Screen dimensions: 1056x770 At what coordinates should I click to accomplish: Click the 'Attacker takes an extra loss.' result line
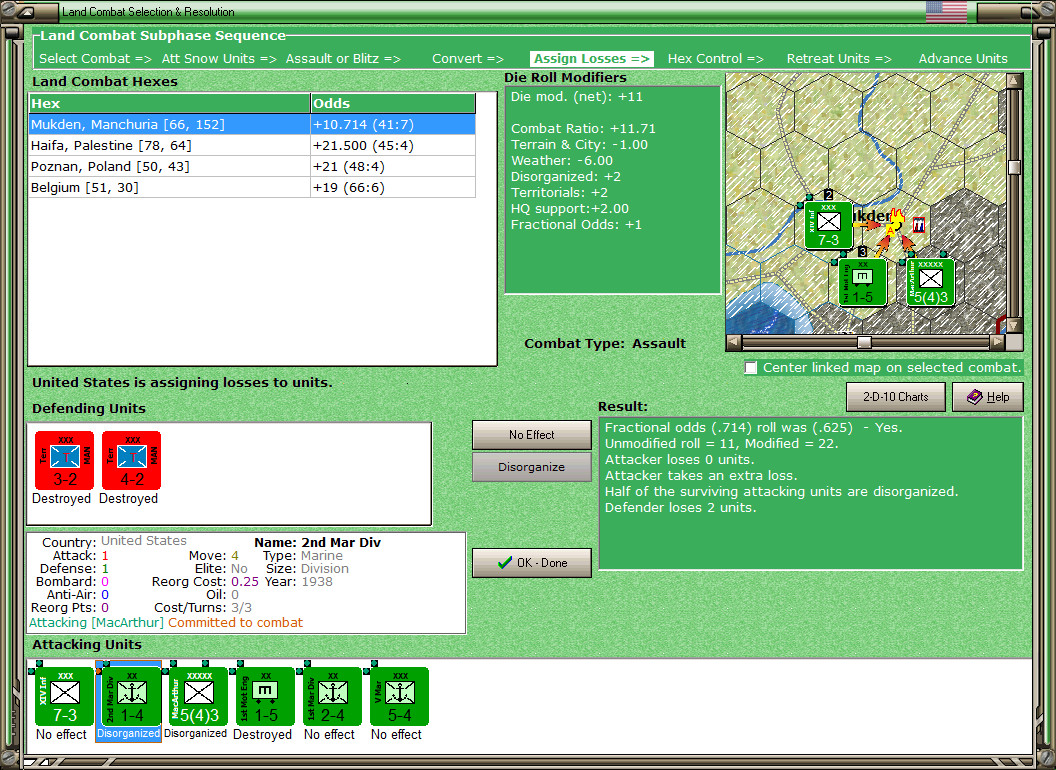point(701,476)
